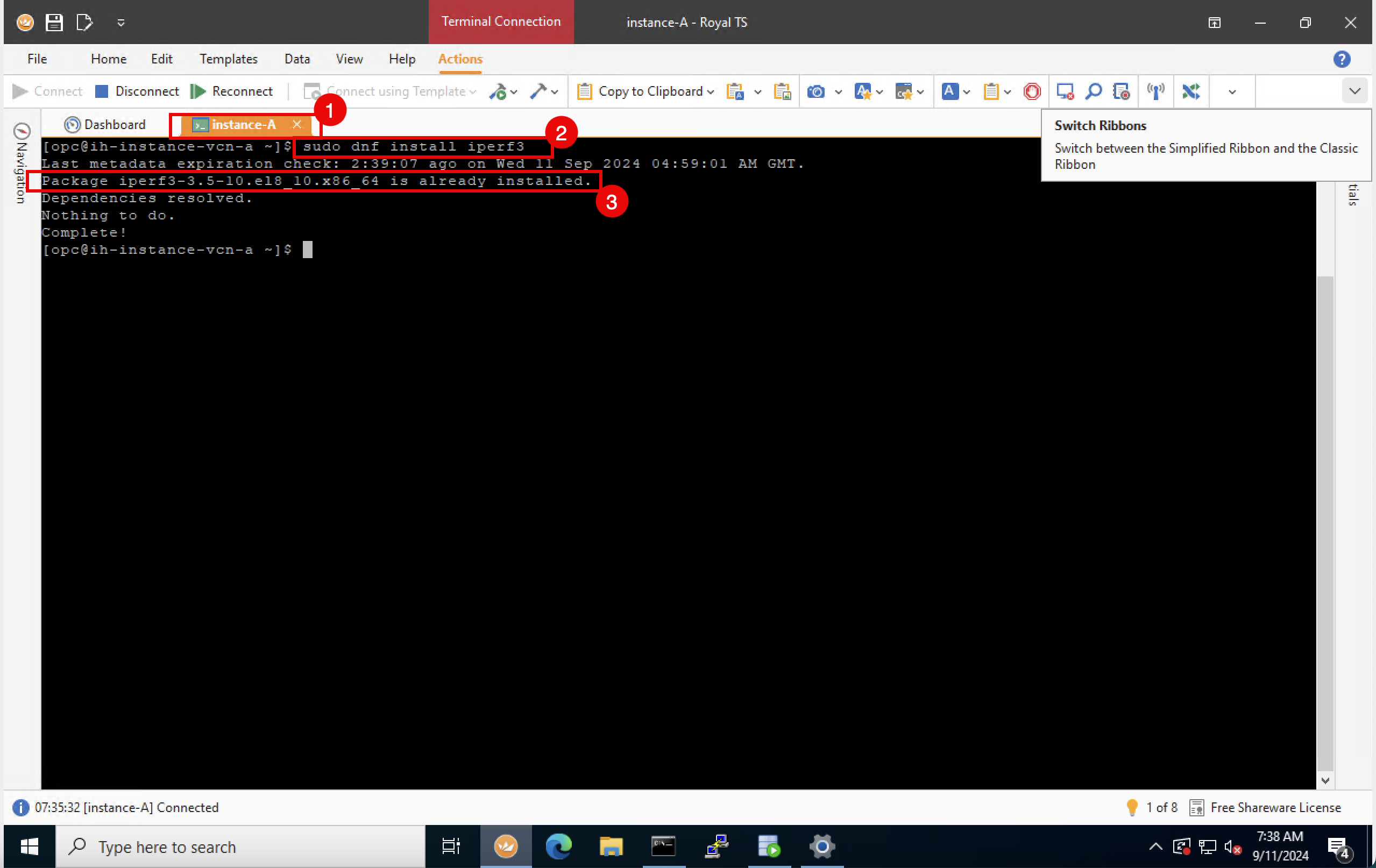Click the Disconnect button

coord(137,91)
